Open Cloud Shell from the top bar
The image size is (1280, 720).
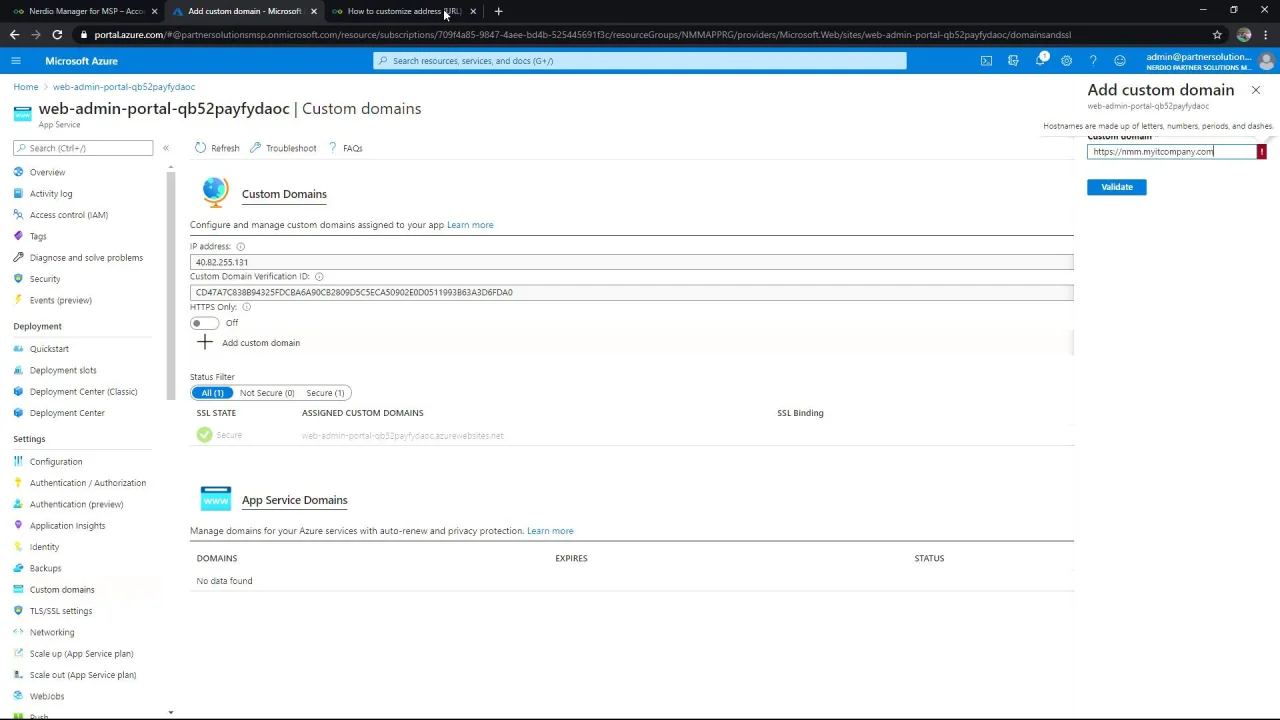(986, 61)
